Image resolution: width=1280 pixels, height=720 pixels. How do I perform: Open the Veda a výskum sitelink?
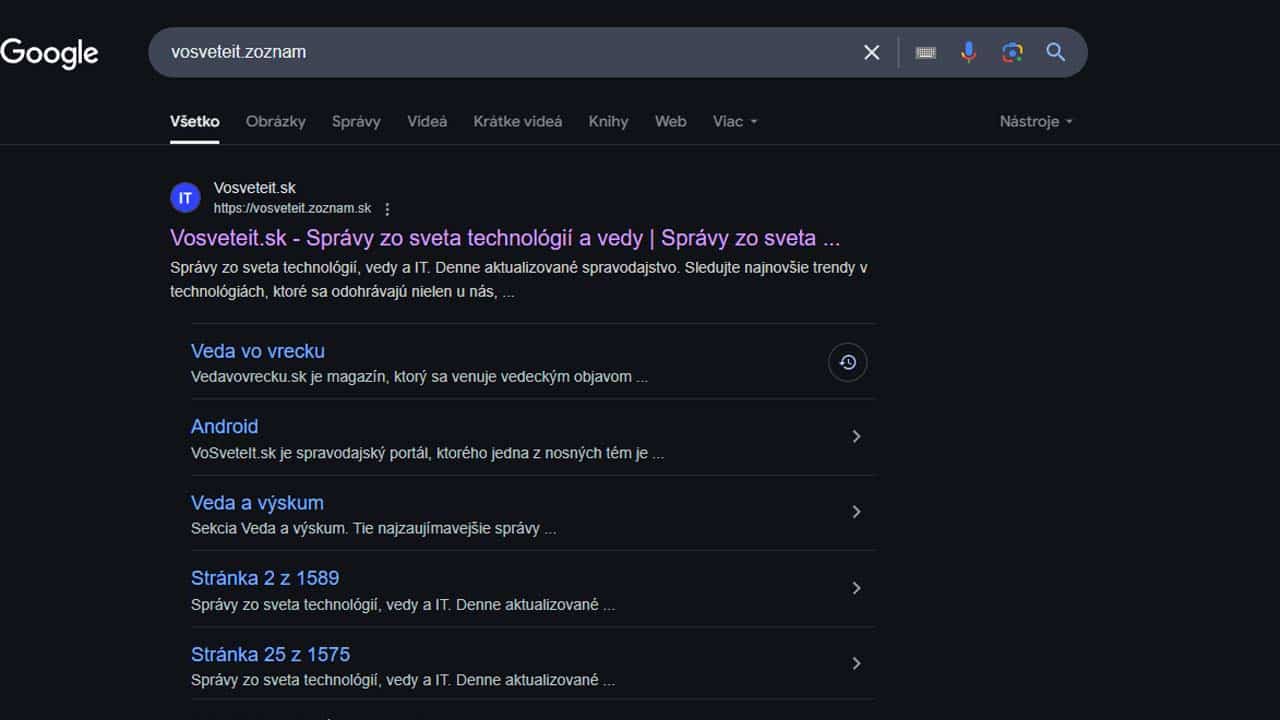[x=257, y=503]
